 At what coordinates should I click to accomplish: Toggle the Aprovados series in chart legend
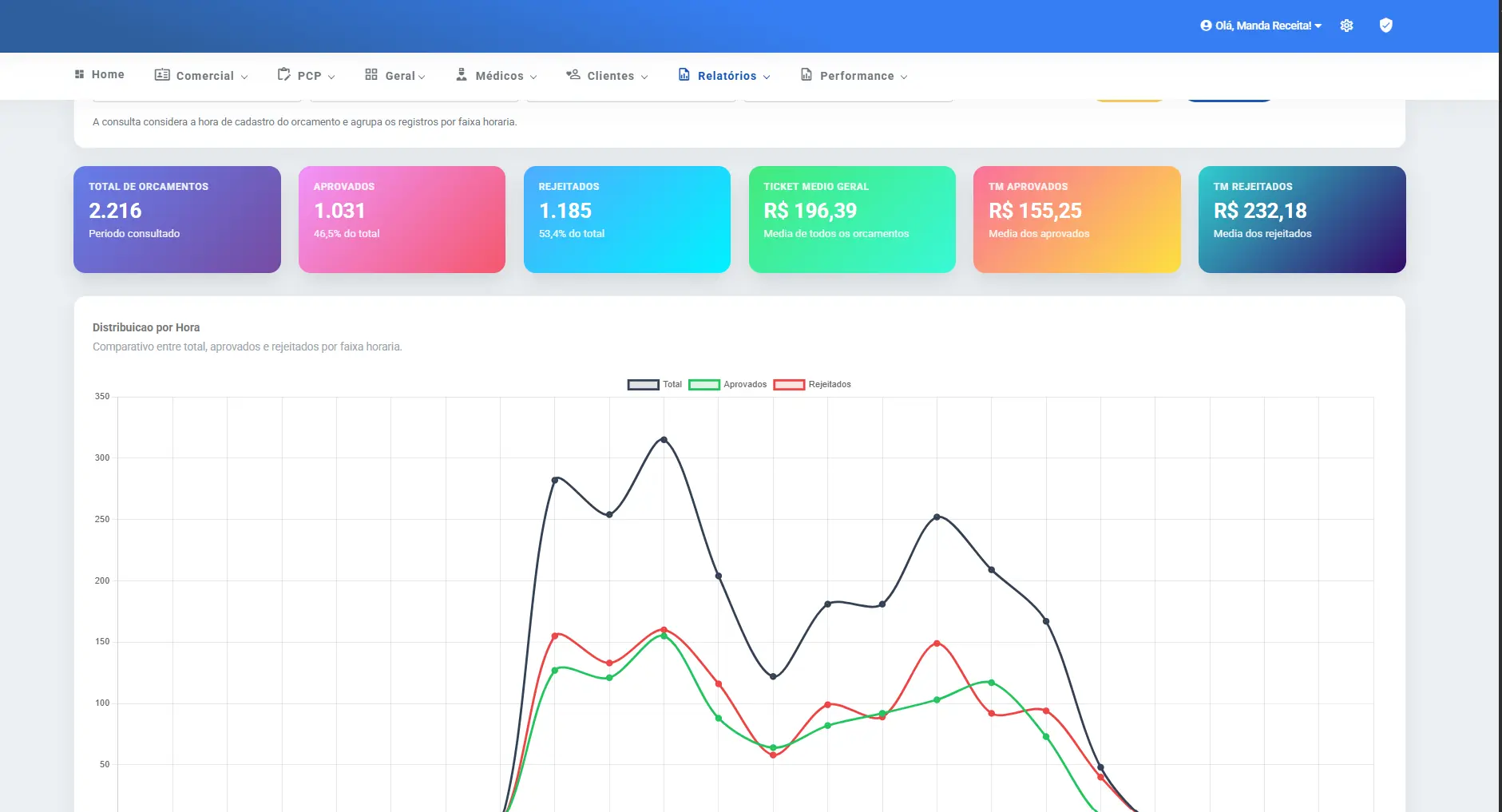[727, 384]
